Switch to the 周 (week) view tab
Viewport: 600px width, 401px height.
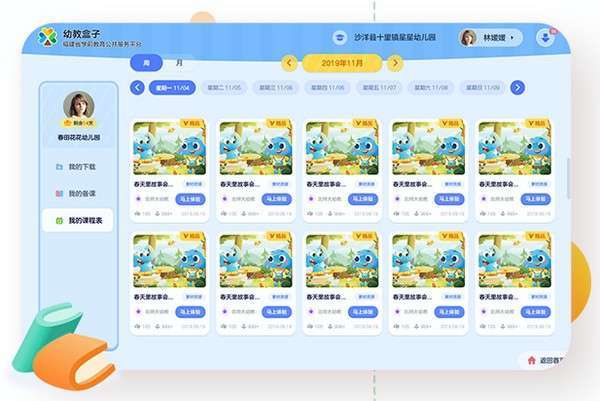click(147, 62)
